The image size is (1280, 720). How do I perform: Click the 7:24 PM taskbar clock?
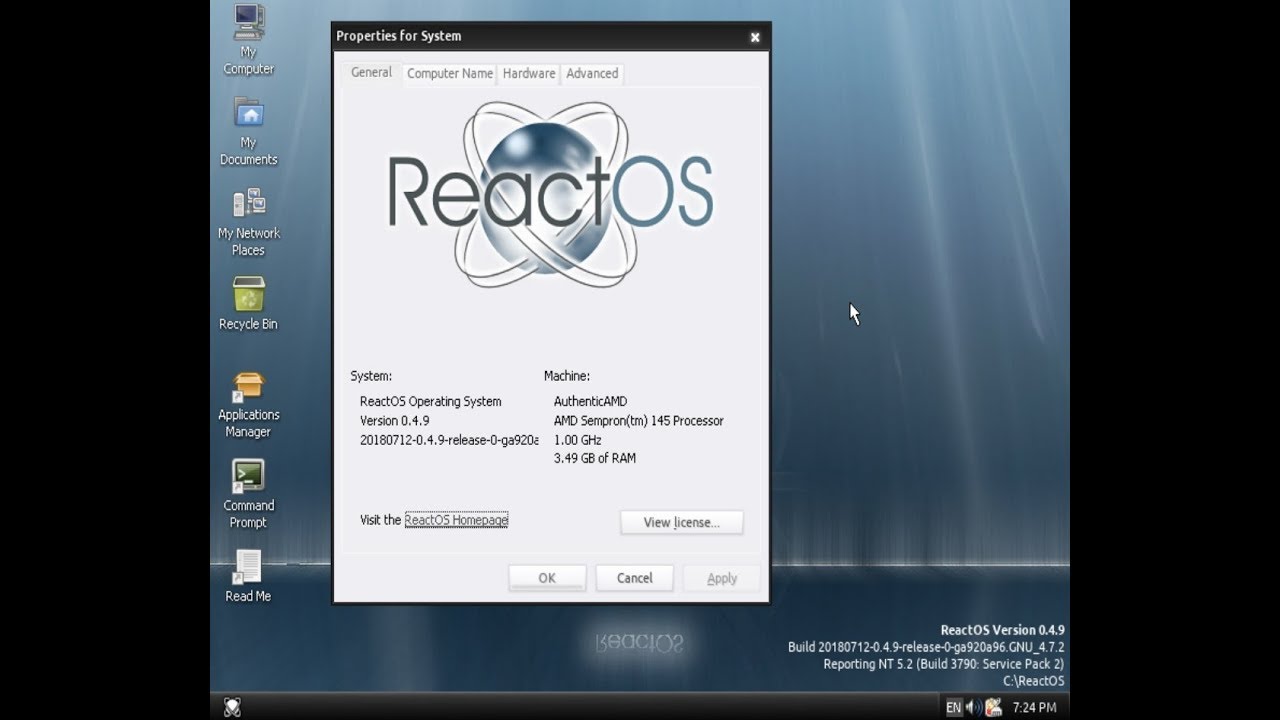[1034, 707]
